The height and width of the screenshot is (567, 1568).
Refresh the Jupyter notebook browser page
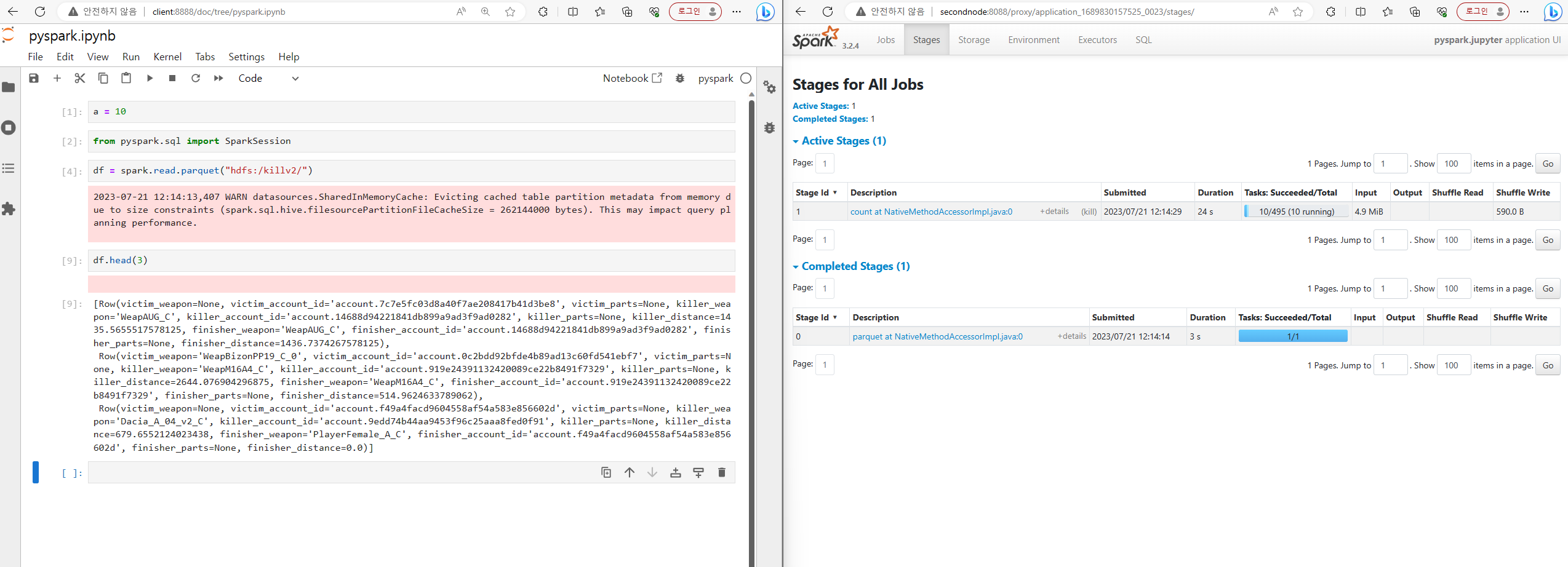40,12
